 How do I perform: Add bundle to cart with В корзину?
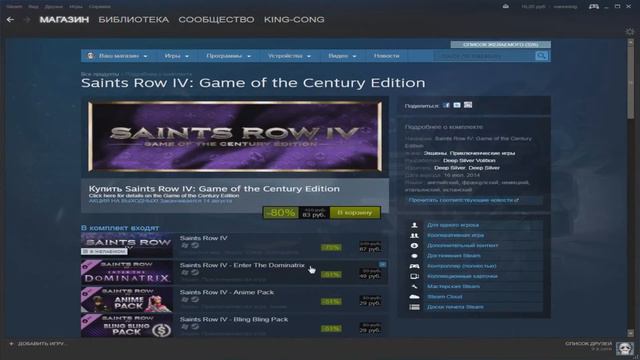tap(354, 213)
